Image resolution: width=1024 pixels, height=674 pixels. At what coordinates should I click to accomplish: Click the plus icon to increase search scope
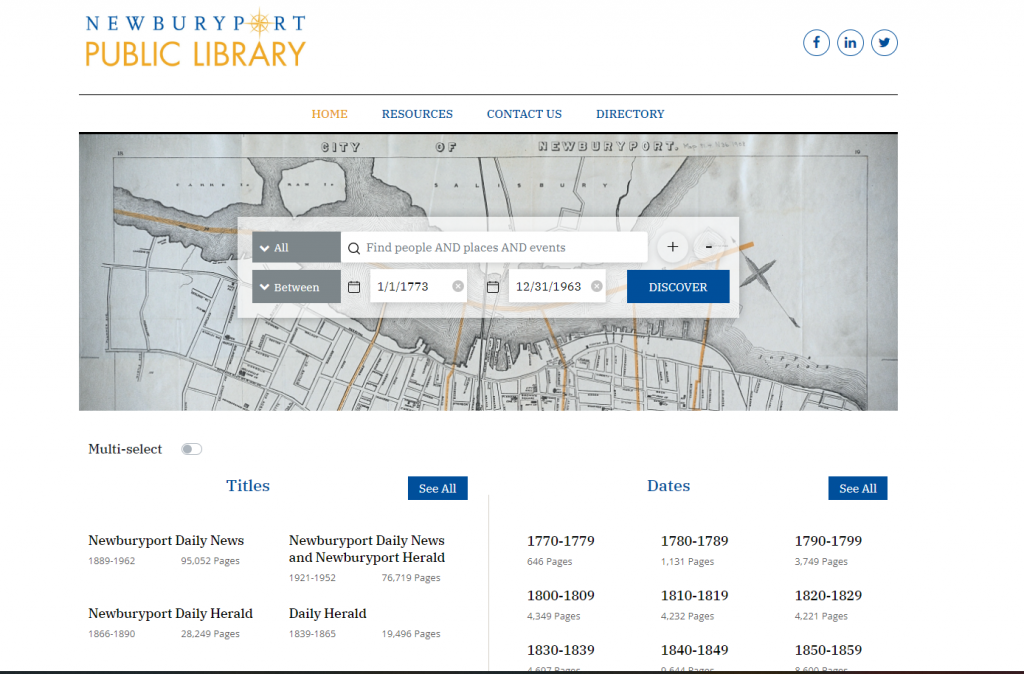click(672, 247)
